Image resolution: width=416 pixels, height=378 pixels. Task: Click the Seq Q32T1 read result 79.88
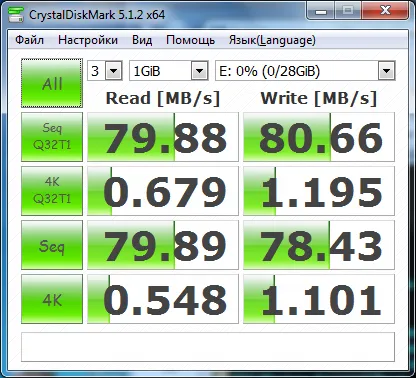[x=163, y=137]
